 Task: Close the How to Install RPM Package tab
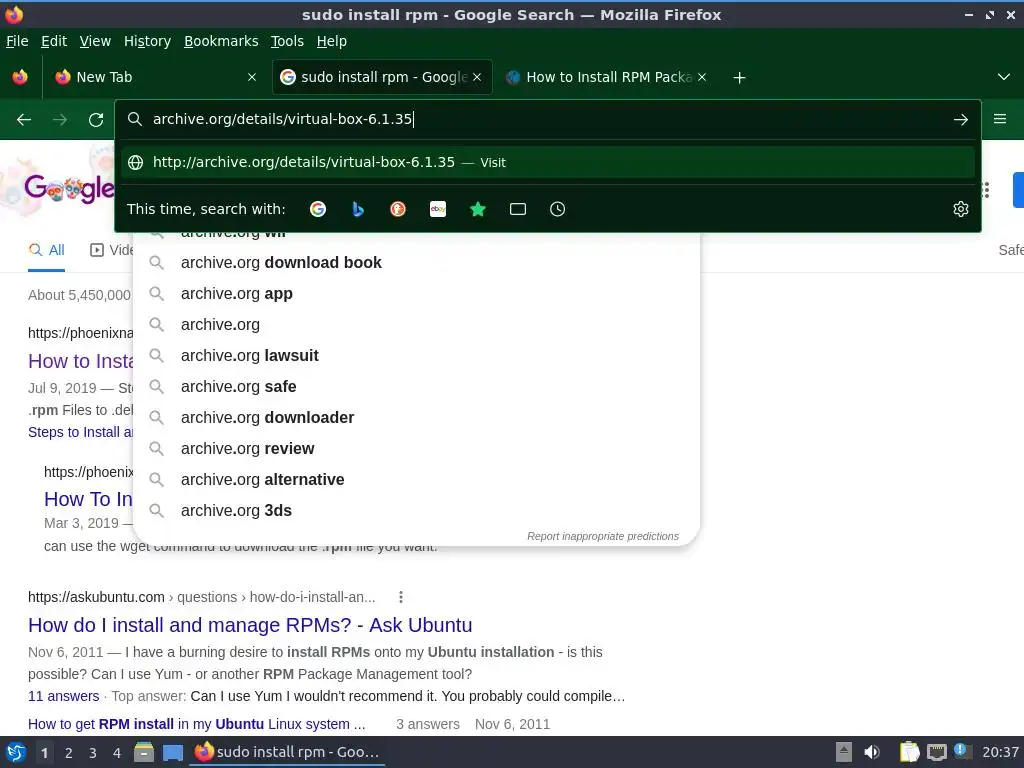coord(702,77)
